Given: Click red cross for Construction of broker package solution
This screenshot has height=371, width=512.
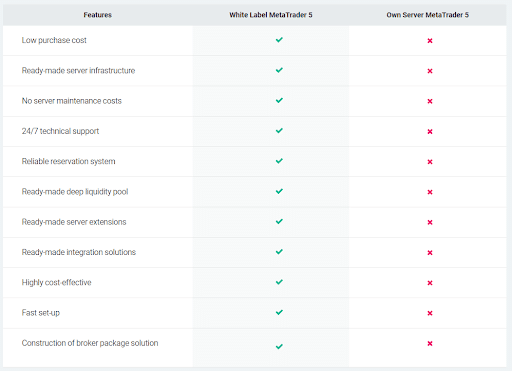Looking at the screenshot, I should (430, 344).
